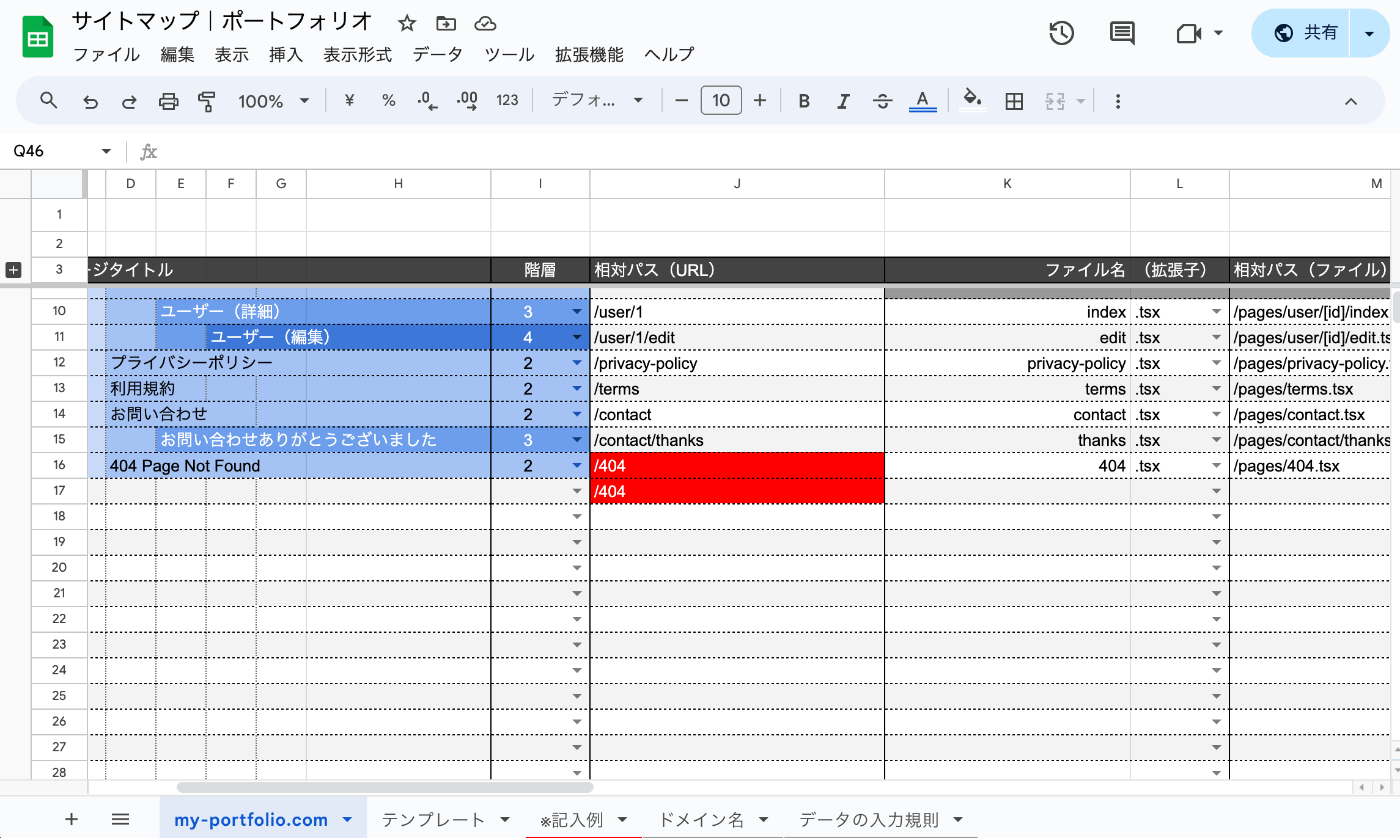Open the video call dropdown arrow

(x=1218, y=33)
